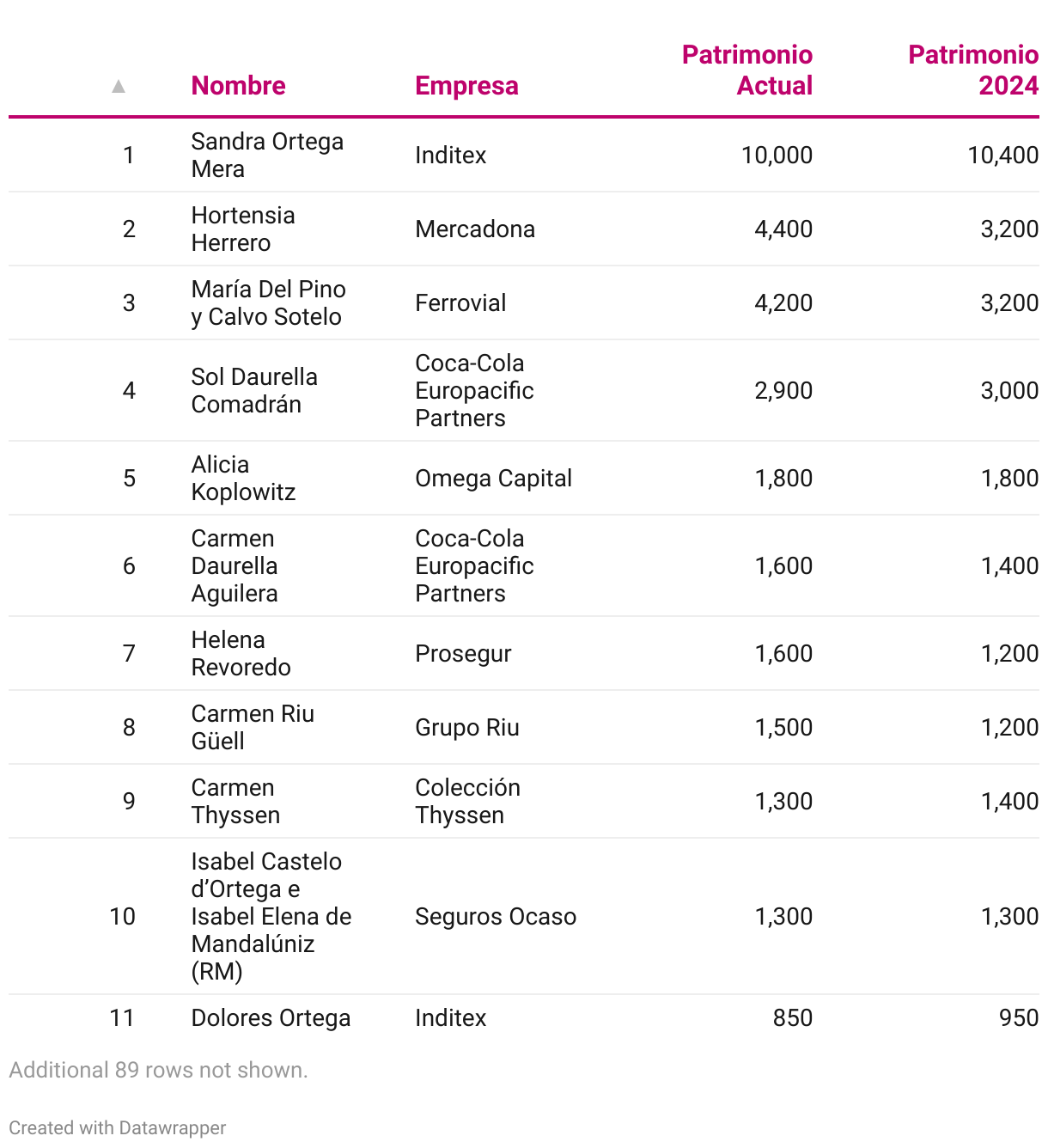Viewport: 1048px width, 1148px height.
Task: Select the Sandra Ortega Mera name cell
Action: 267,156
